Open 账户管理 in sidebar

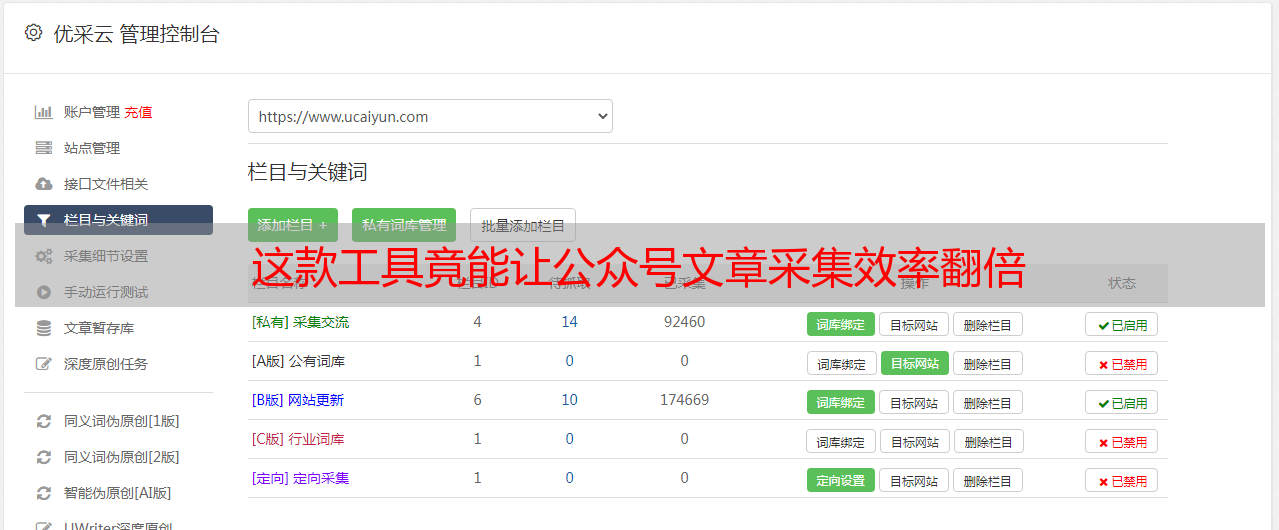tap(91, 112)
